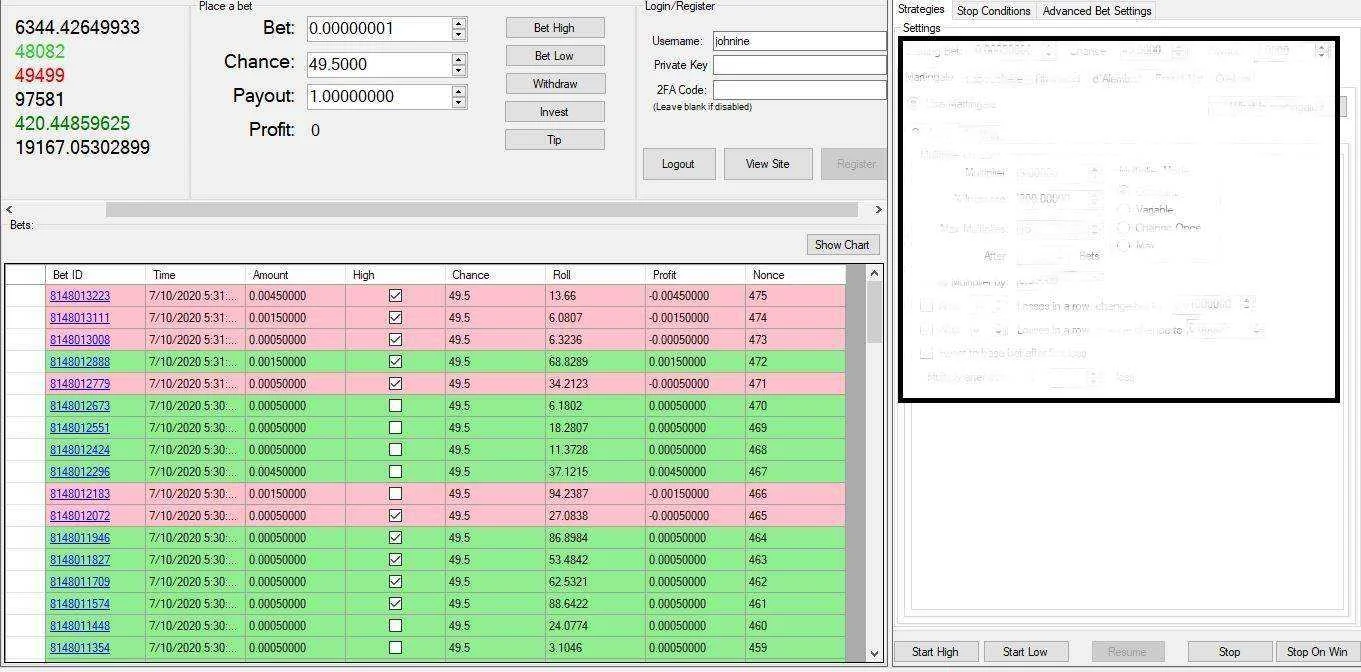Click the Private Key field

[x=799, y=65]
